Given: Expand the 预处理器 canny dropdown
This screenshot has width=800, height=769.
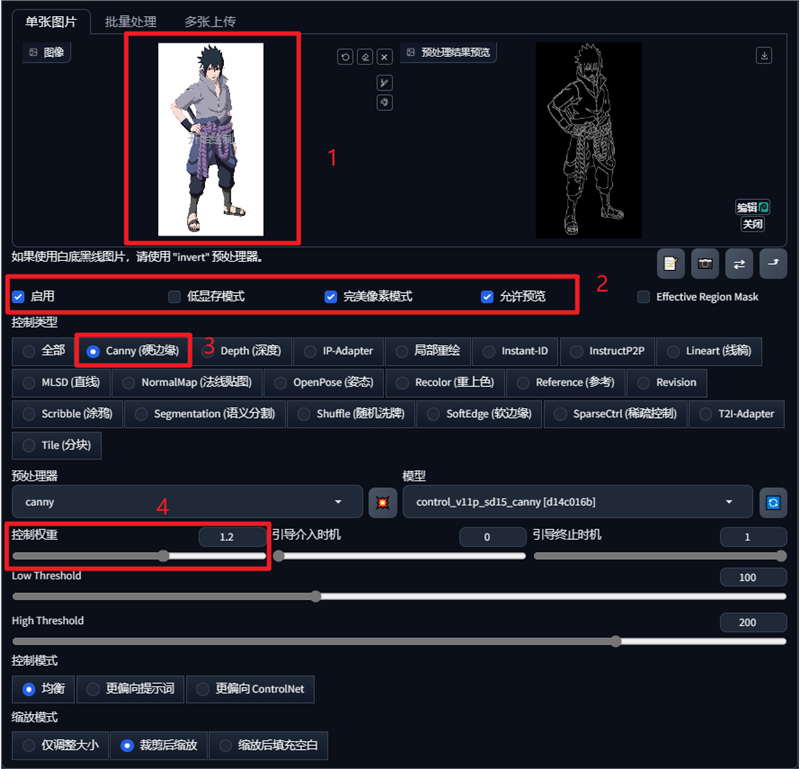Looking at the screenshot, I should (x=187, y=502).
